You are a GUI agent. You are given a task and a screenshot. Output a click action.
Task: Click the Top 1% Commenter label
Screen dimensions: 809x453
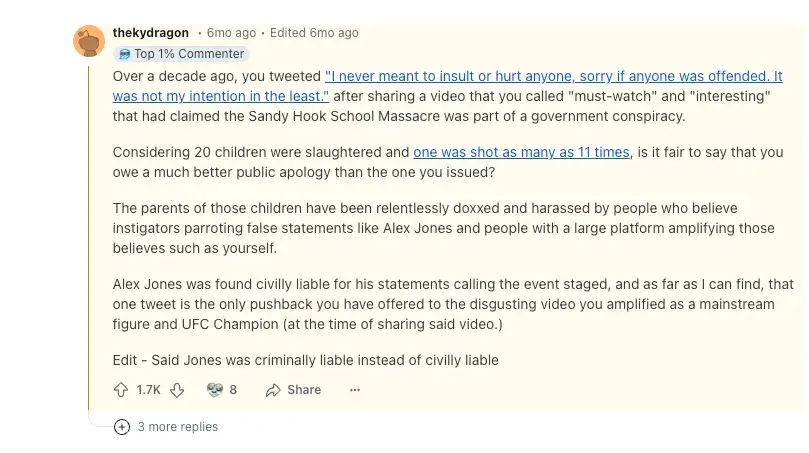(x=189, y=54)
